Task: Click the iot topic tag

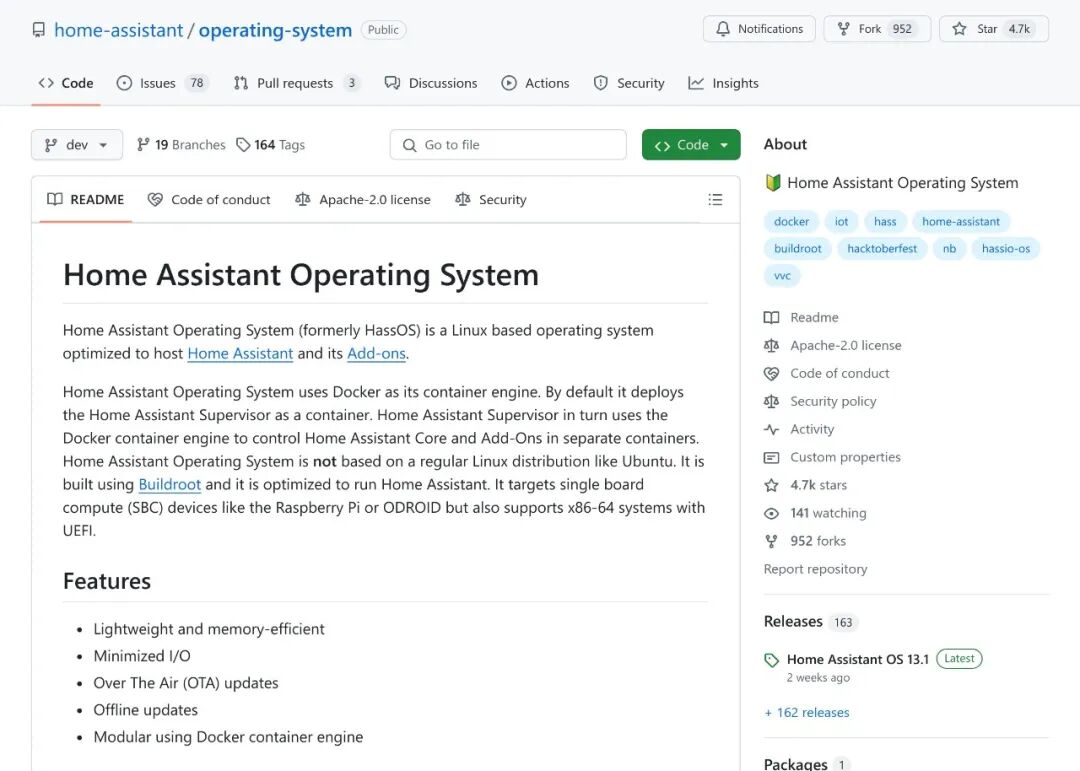Action: point(842,222)
